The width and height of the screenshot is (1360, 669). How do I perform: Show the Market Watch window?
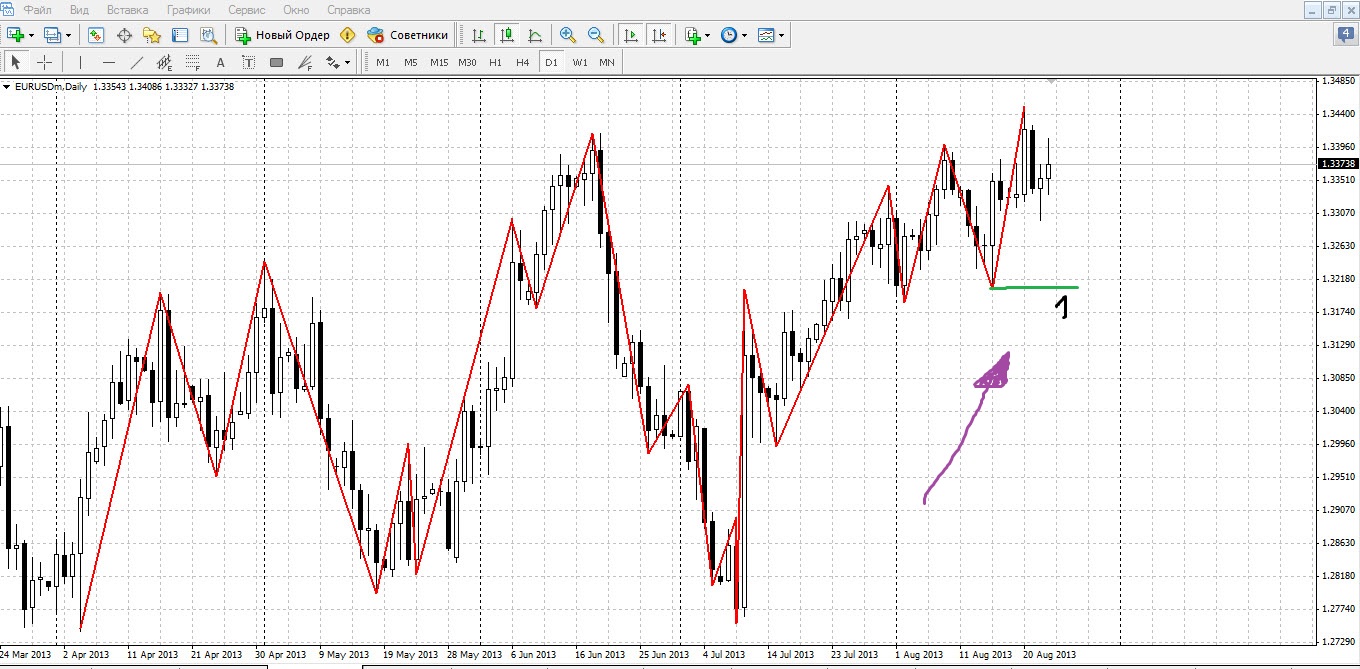96,35
